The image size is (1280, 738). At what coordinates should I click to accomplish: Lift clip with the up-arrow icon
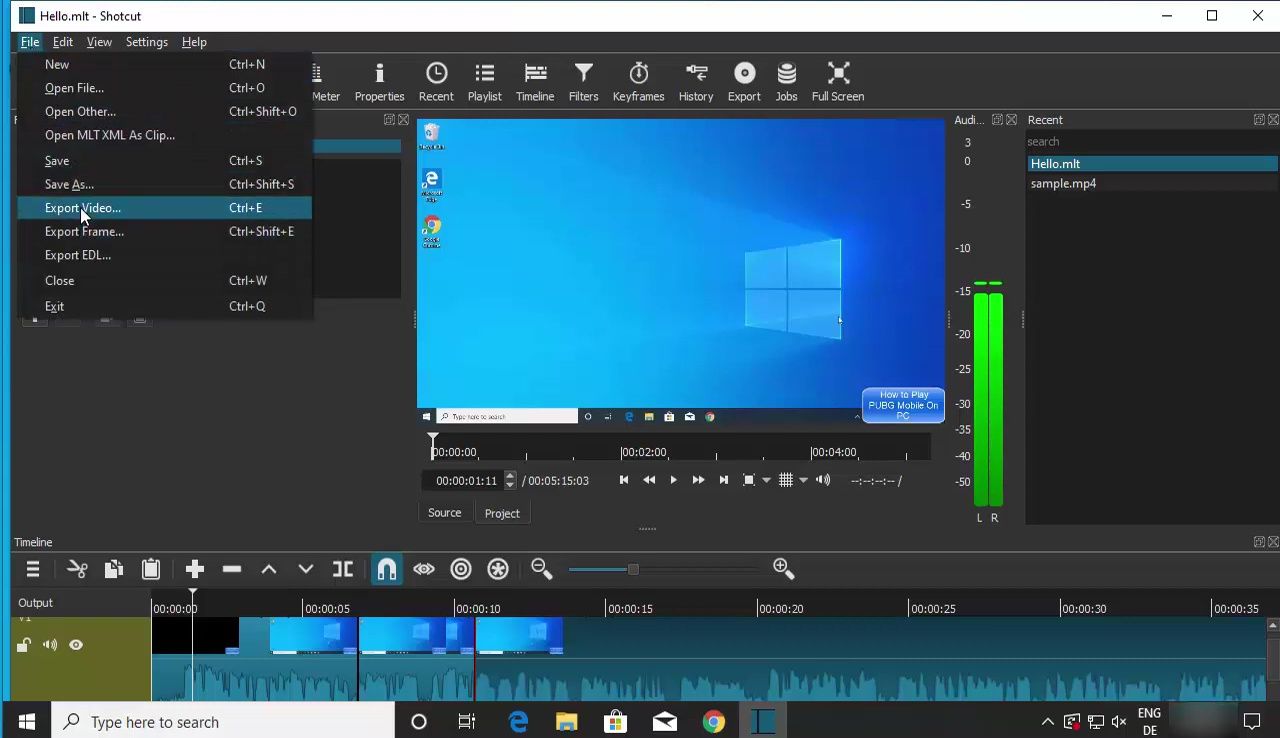click(269, 569)
